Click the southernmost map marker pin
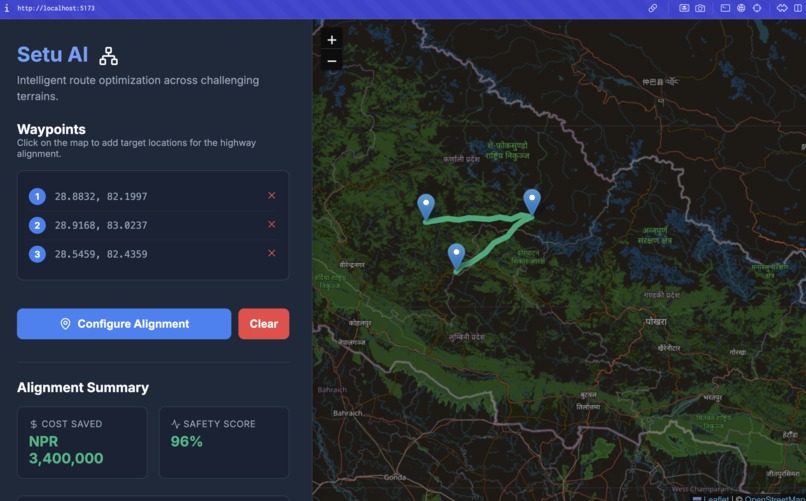The width and height of the screenshot is (806, 501). (456, 257)
